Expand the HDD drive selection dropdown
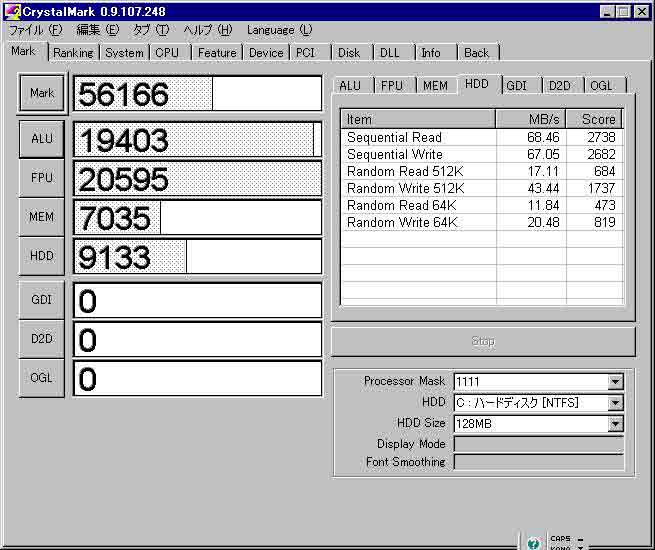Viewport: 655px width, 550px height. click(x=615, y=403)
